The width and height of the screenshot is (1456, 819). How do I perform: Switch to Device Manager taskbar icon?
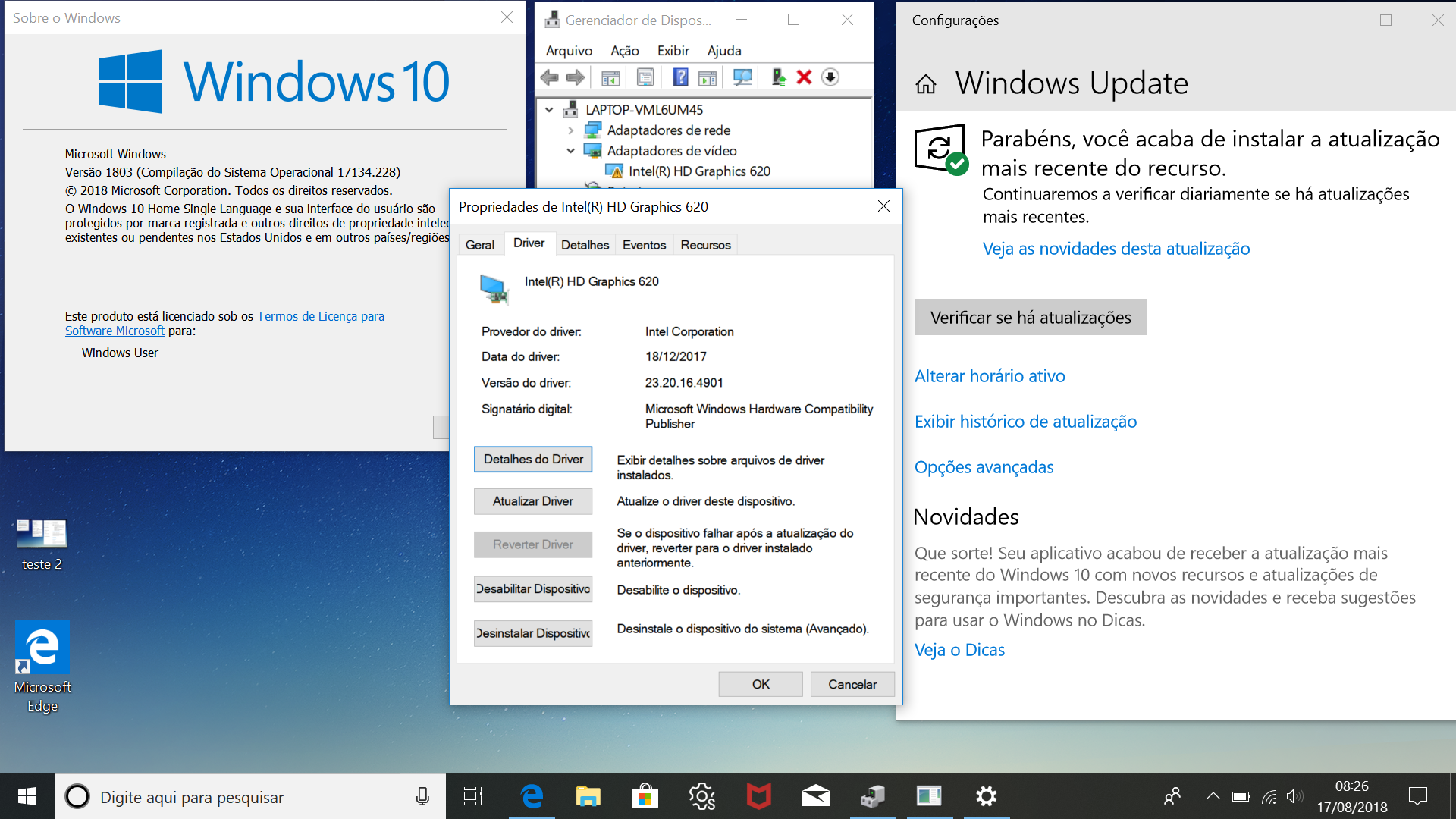pos(873,796)
